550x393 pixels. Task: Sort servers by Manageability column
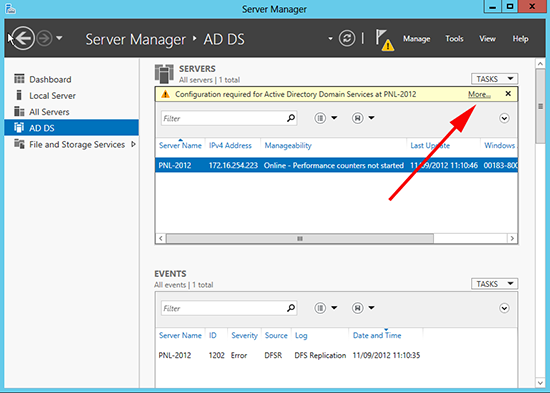coord(288,145)
